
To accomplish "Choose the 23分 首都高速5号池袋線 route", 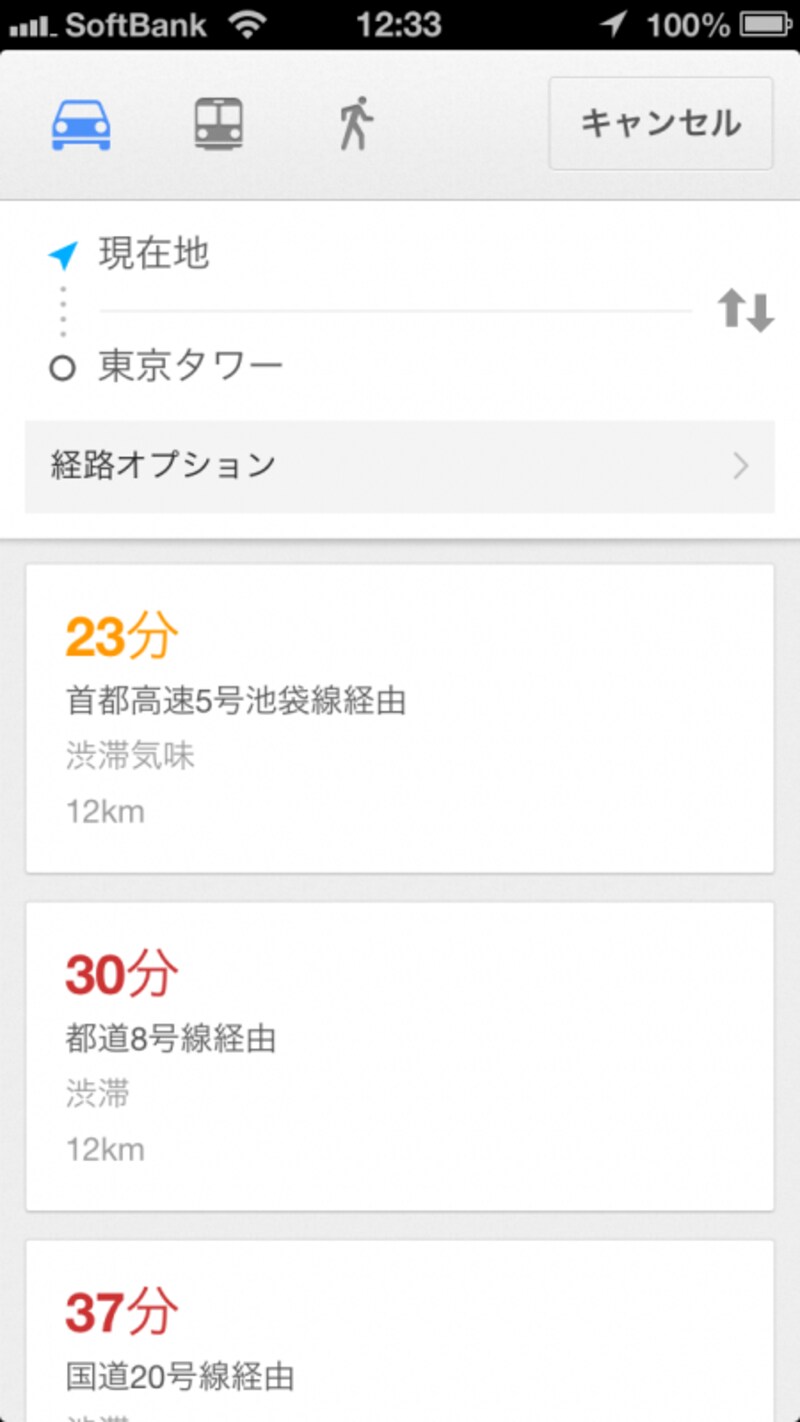I will [399, 718].
